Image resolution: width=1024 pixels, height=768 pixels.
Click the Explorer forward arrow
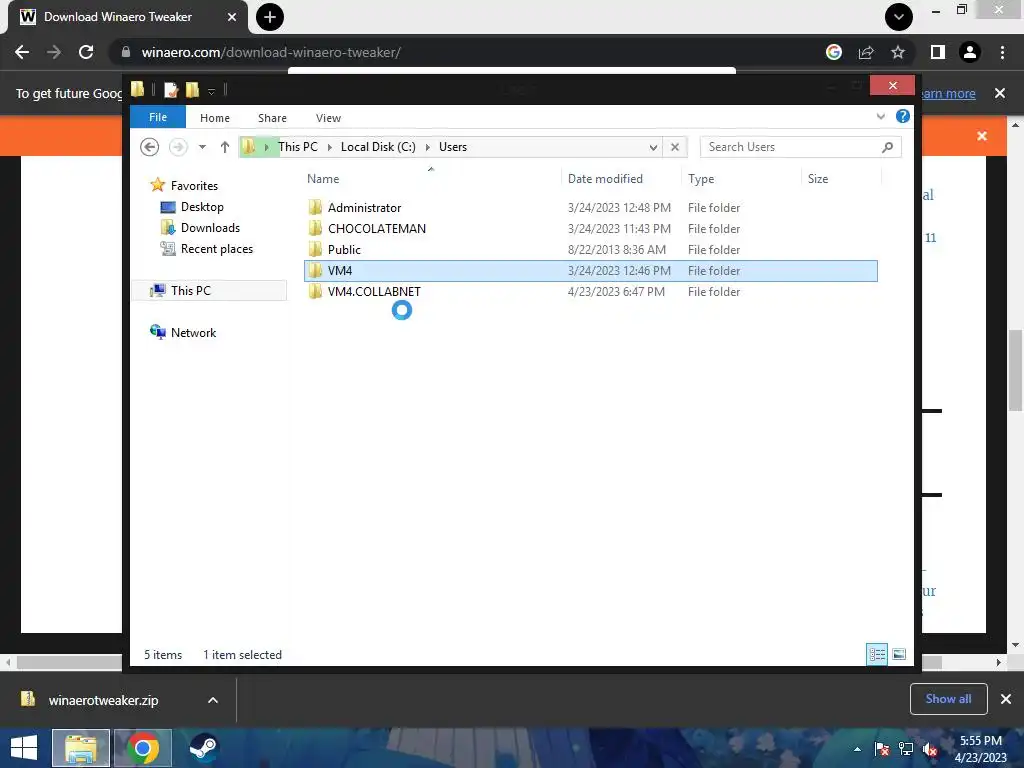(x=178, y=147)
